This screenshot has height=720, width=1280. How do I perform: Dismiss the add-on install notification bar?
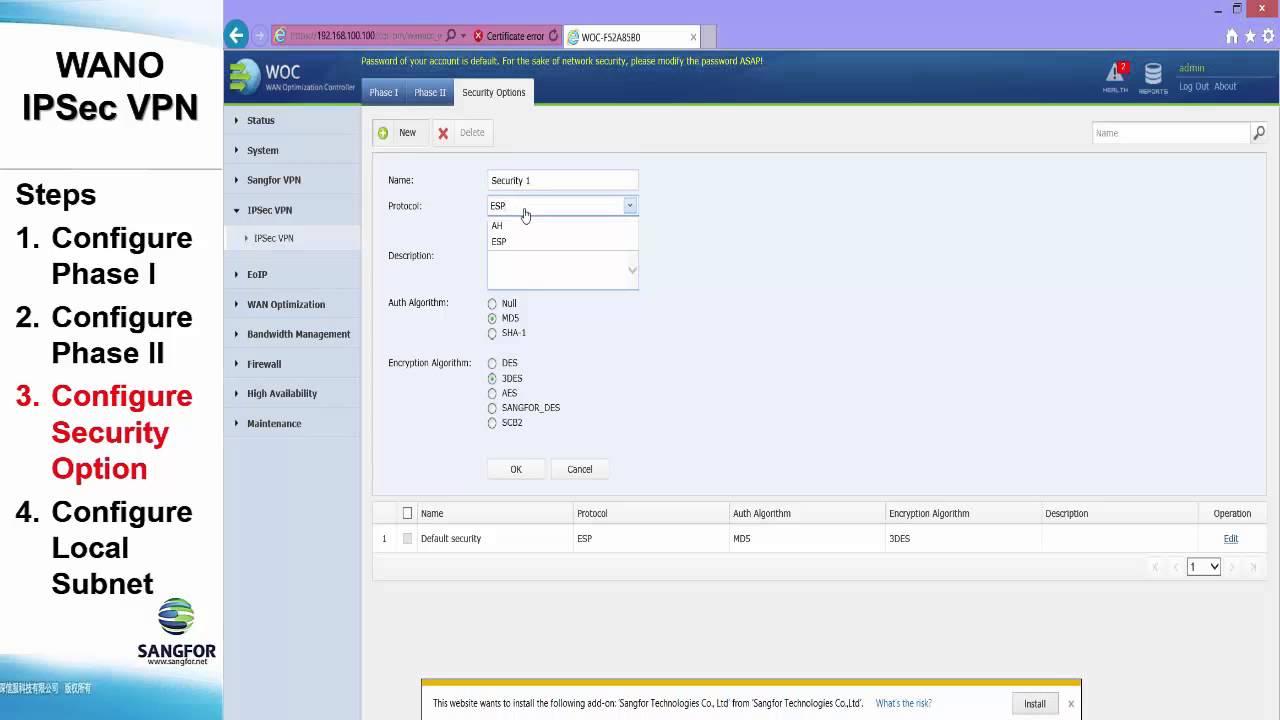[1070, 704]
